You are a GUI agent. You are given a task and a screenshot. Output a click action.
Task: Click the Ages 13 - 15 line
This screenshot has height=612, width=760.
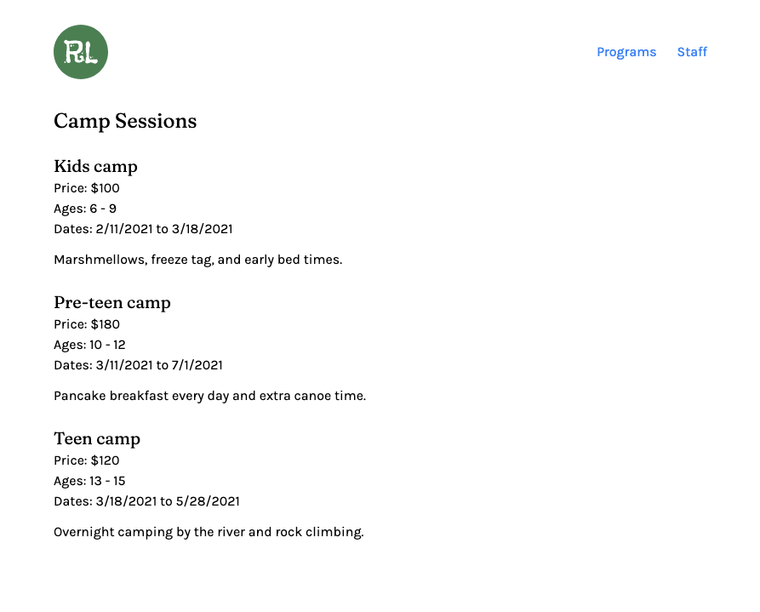90,481
